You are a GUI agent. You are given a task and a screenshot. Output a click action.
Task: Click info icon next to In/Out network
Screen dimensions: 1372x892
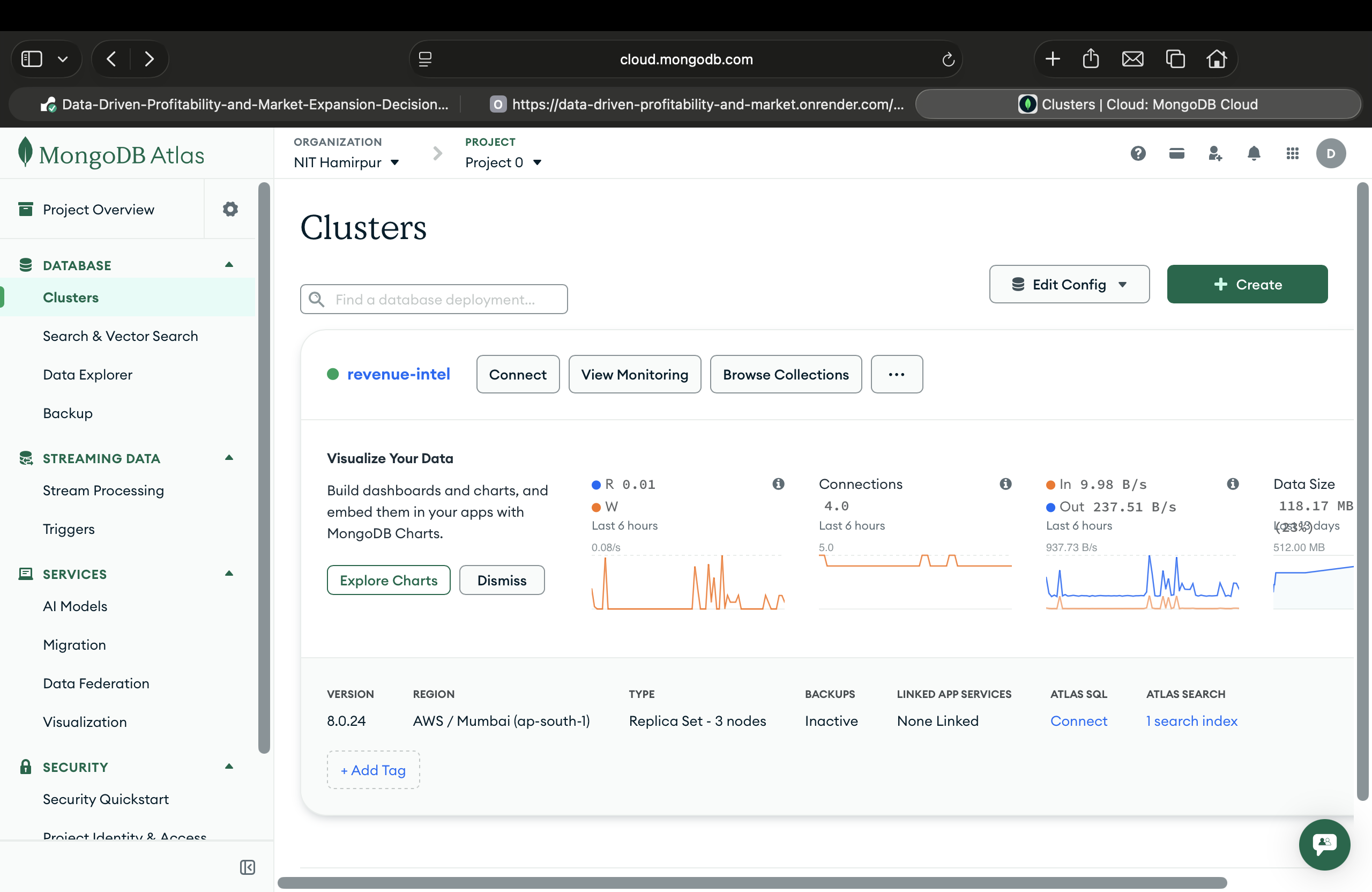(x=1233, y=484)
